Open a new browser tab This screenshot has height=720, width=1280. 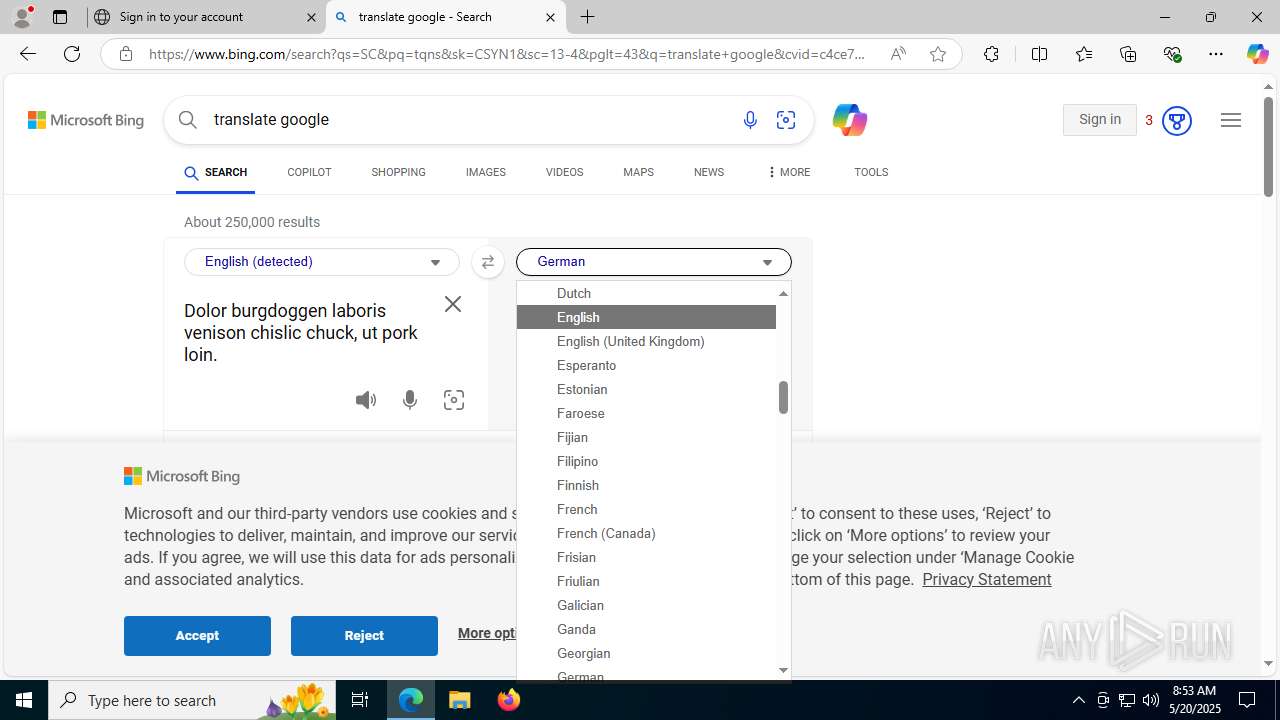588,17
